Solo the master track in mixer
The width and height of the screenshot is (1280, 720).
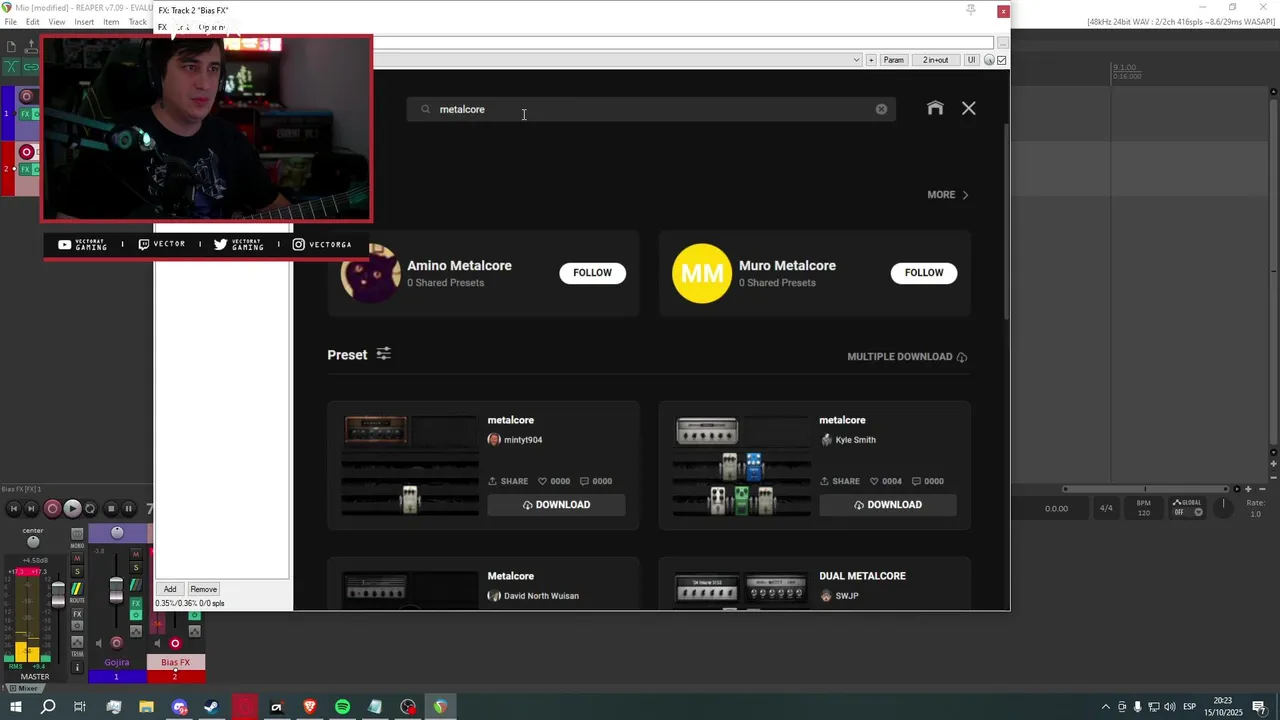(77, 571)
